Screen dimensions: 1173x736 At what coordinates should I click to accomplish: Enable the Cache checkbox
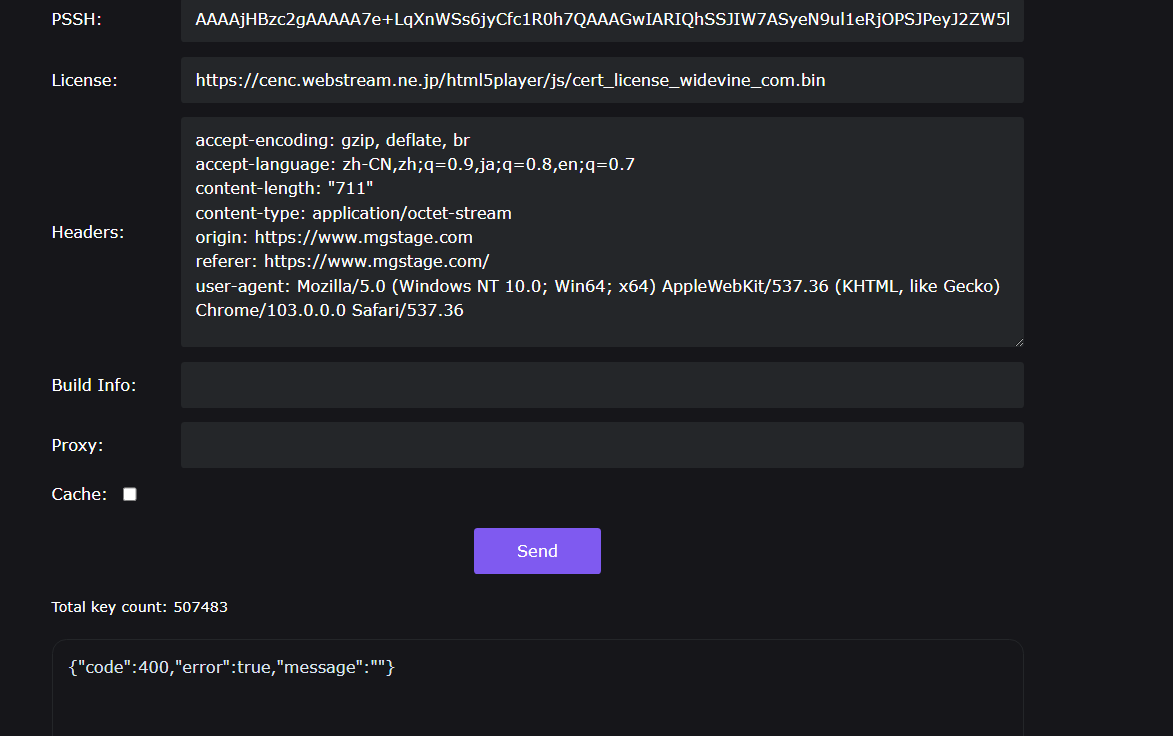pyautogui.click(x=129, y=494)
